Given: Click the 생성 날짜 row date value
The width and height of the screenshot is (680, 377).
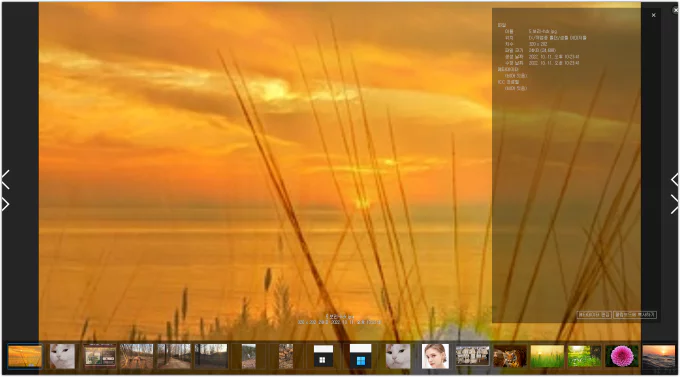Looking at the screenshot, I should coord(554,57).
